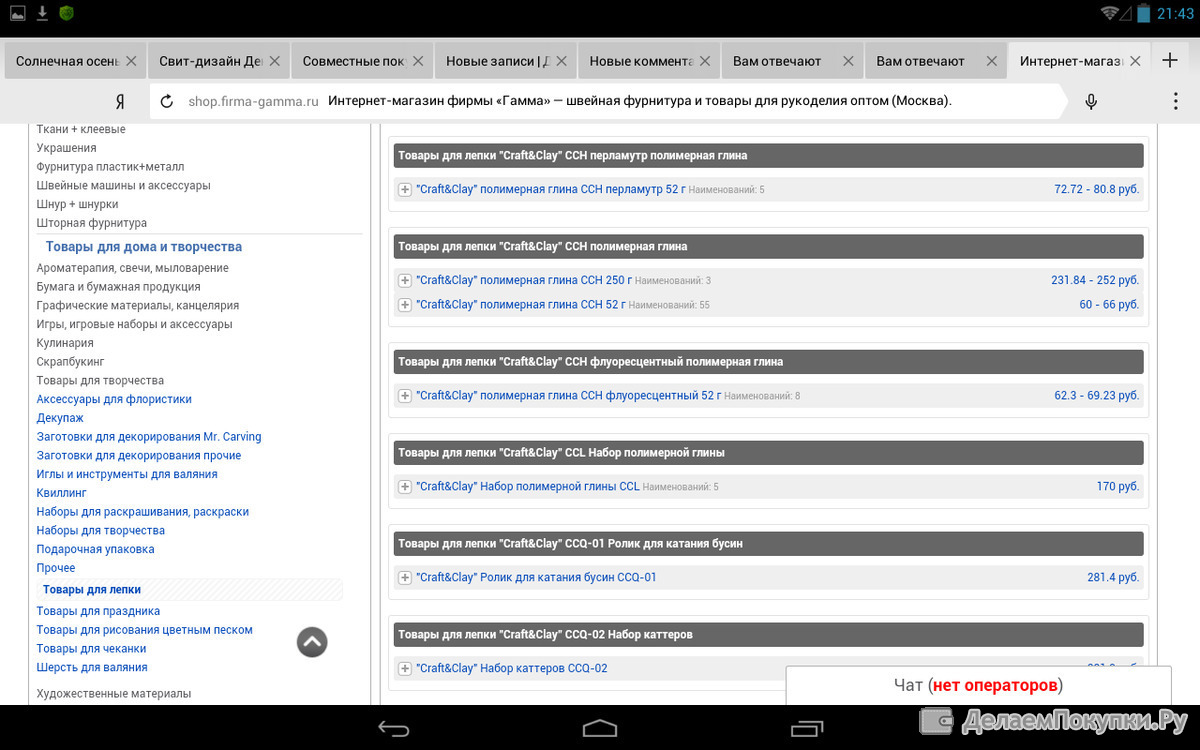The image size is (1200, 750).
Task: Open the "Прочее" category link
Action: coord(56,568)
